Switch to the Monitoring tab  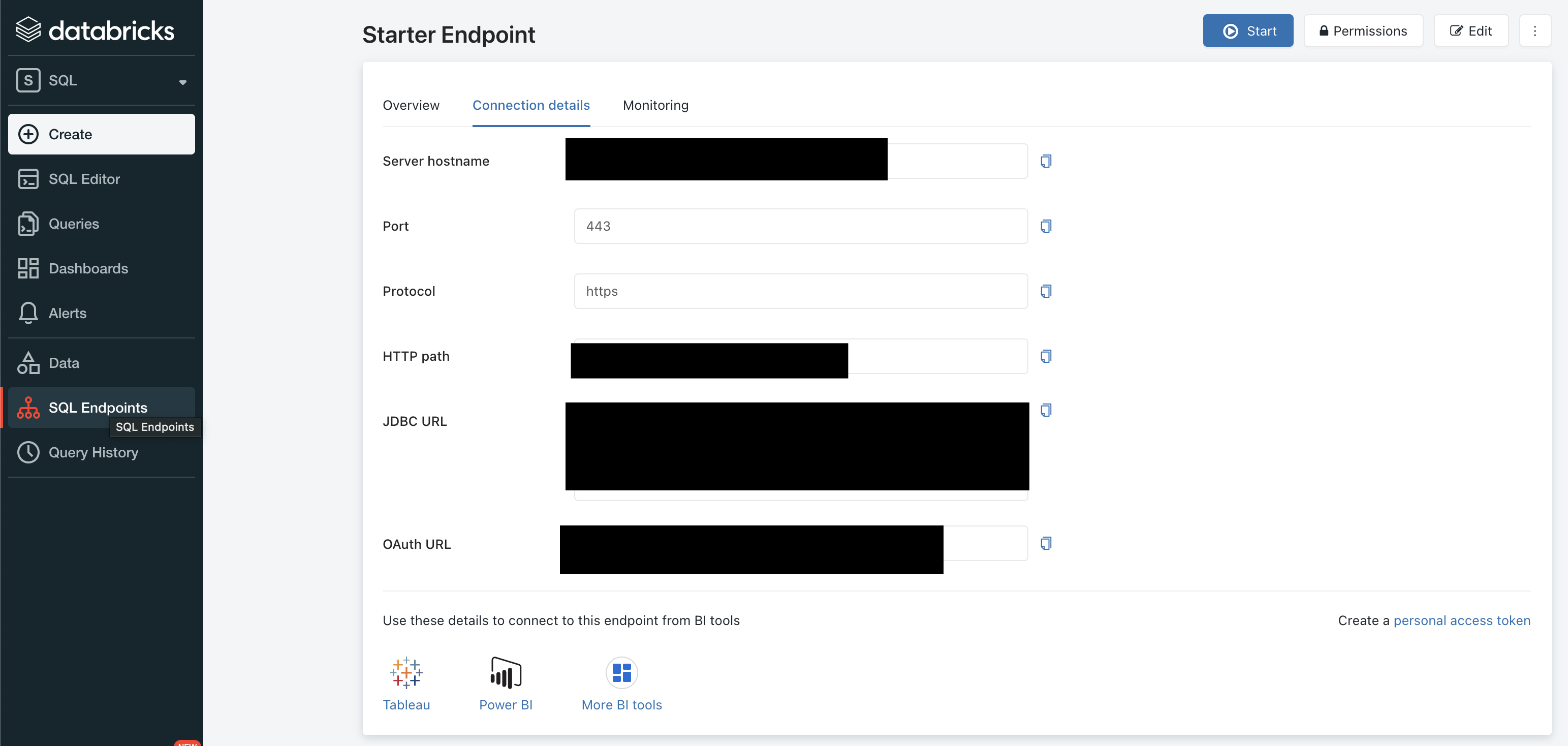[x=655, y=105]
